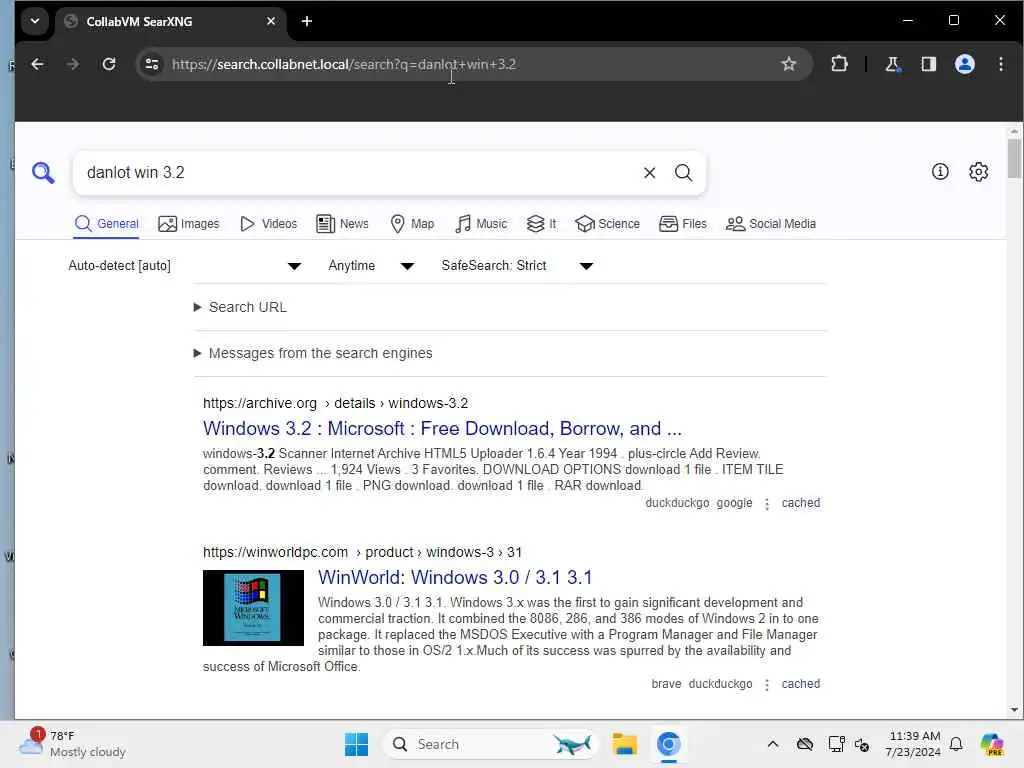Open File Explorer from the taskbar
The image size is (1024, 768).
(x=624, y=744)
